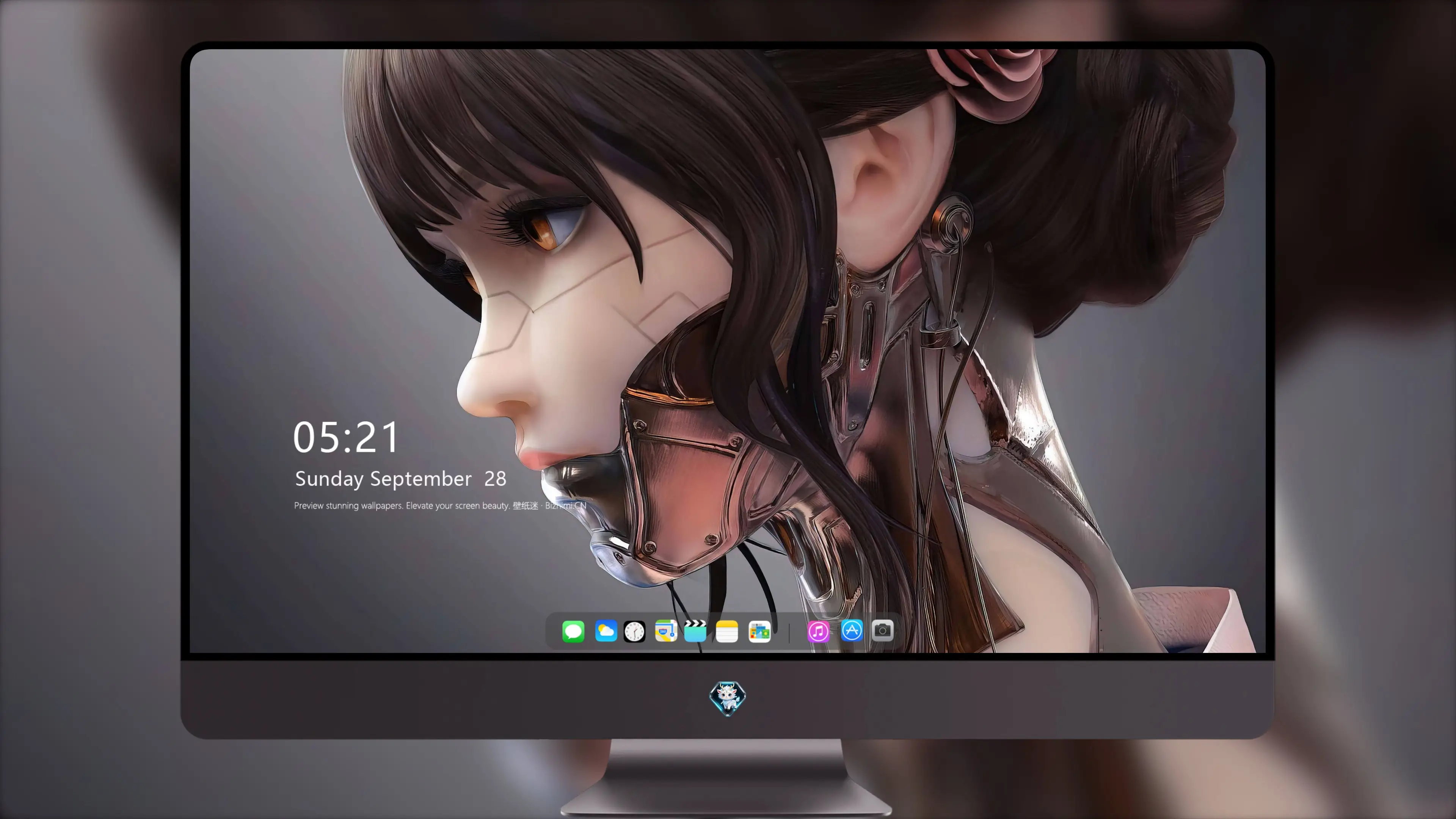Launch the Videos clapperboard app
The image size is (1456, 819).
(695, 631)
